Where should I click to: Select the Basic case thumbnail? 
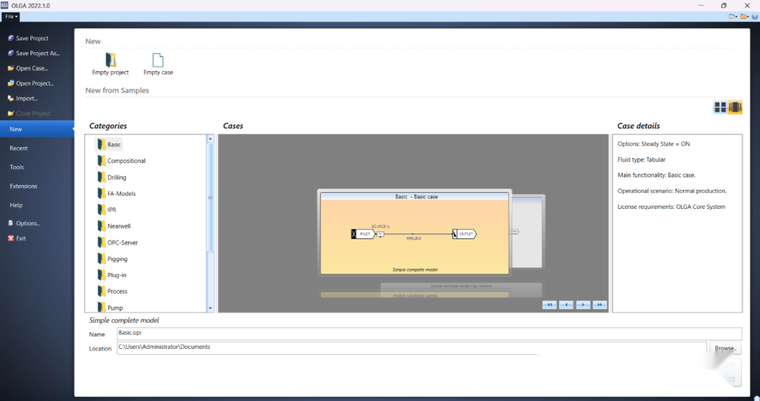tap(414, 233)
